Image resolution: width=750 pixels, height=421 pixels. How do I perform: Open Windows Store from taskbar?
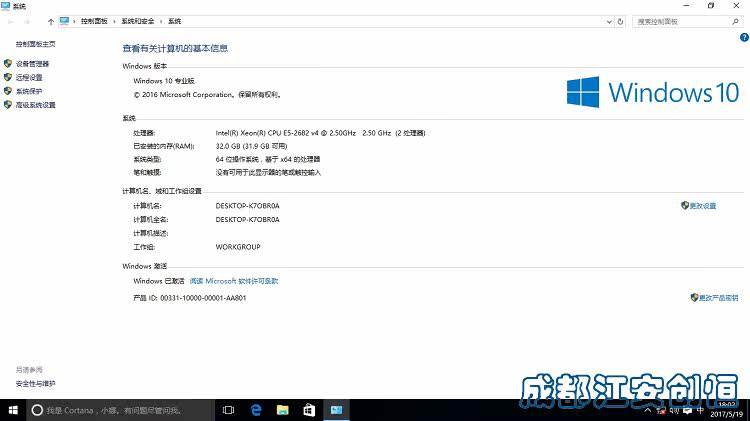[309, 410]
